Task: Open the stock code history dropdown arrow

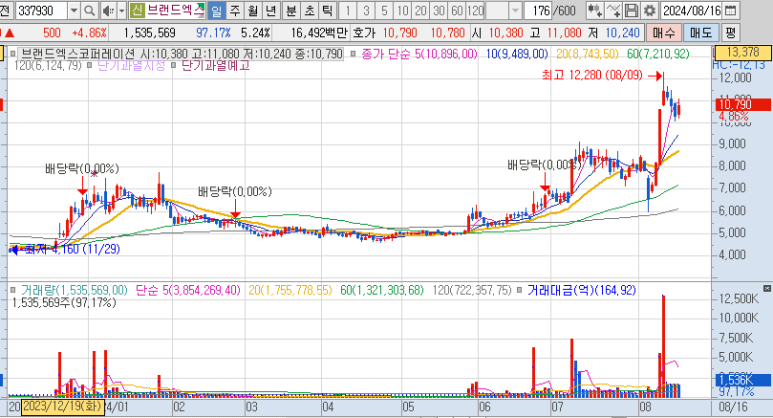Action: click(73, 10)
